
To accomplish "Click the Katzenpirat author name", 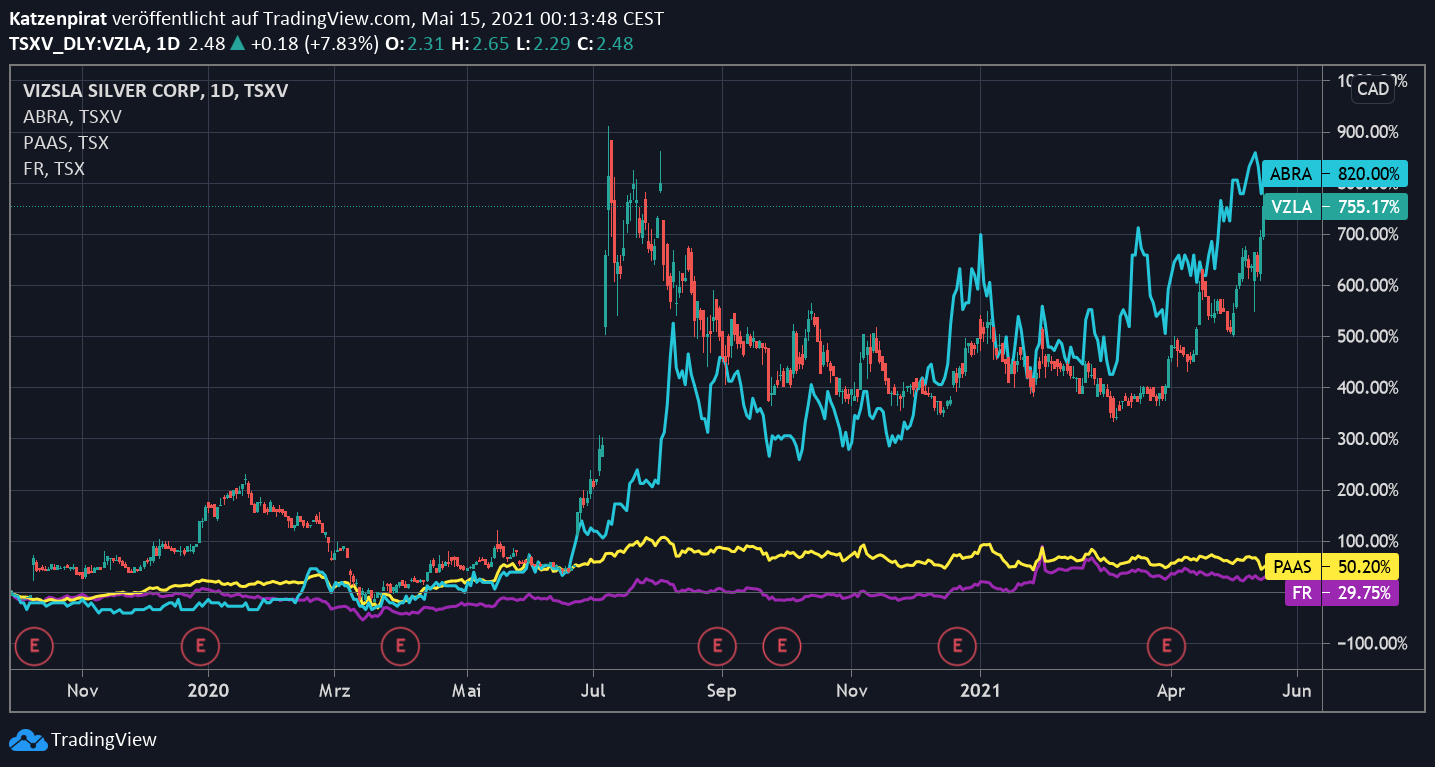I will (x=58, y=19).
